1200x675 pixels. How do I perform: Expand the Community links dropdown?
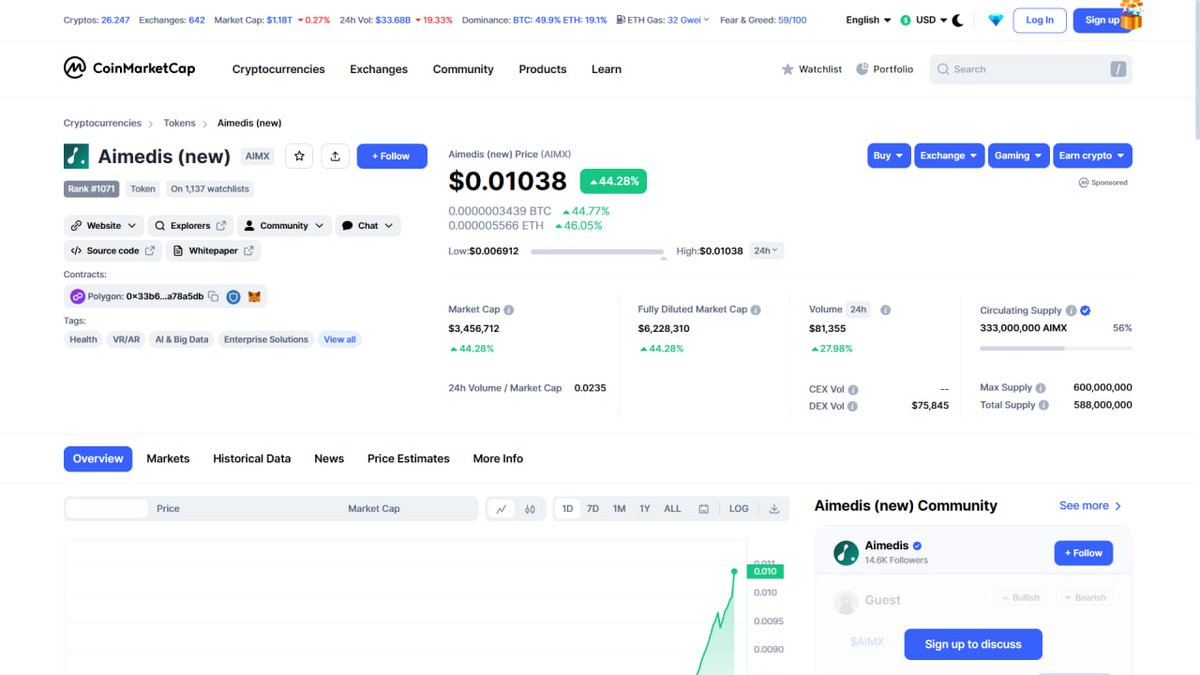pyautogui.click(x=284, y=226)
